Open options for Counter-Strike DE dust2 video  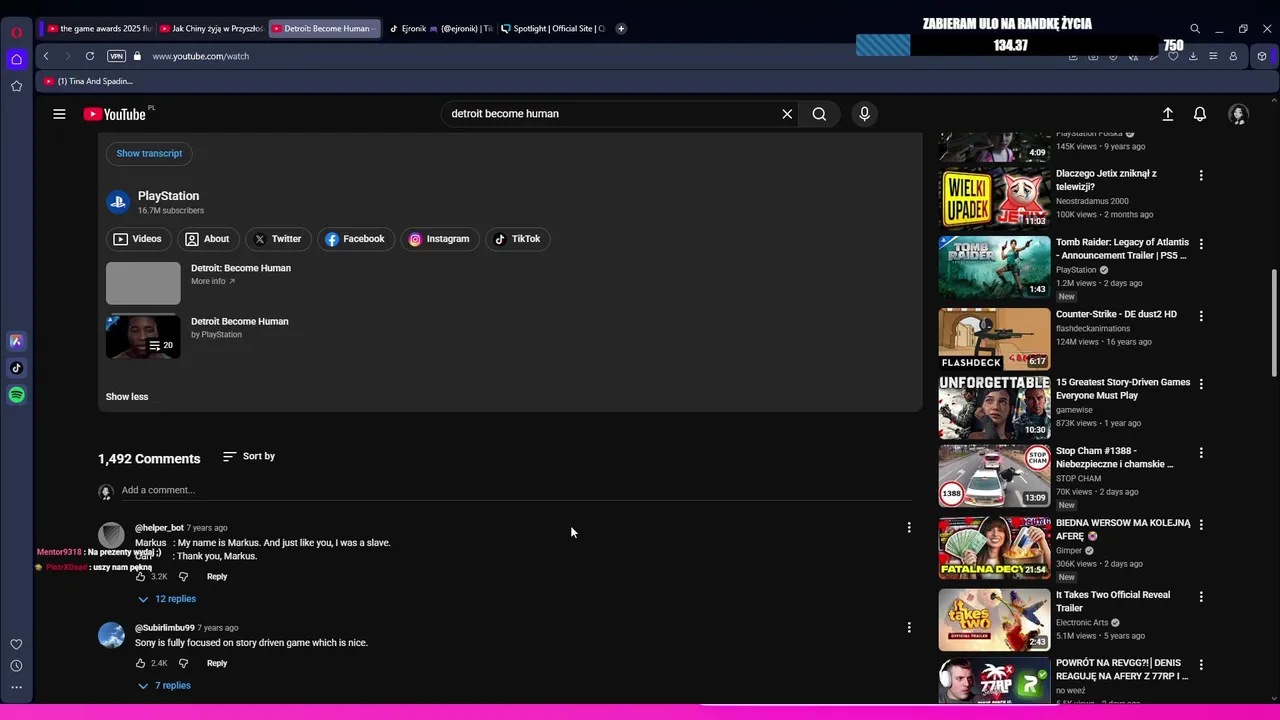click(x=1201, y=316)
